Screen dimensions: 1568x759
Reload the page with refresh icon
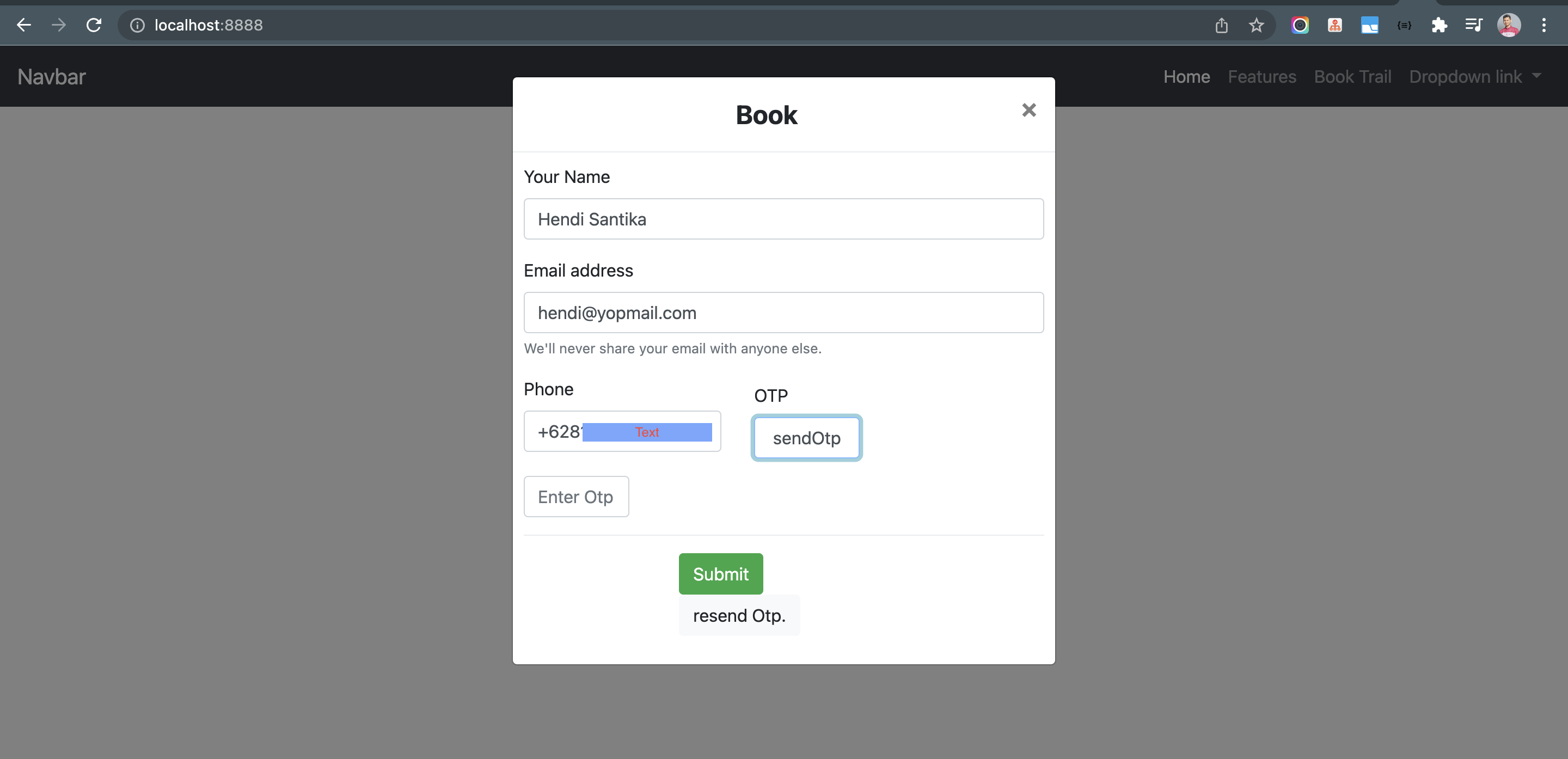tap(94, 25)
